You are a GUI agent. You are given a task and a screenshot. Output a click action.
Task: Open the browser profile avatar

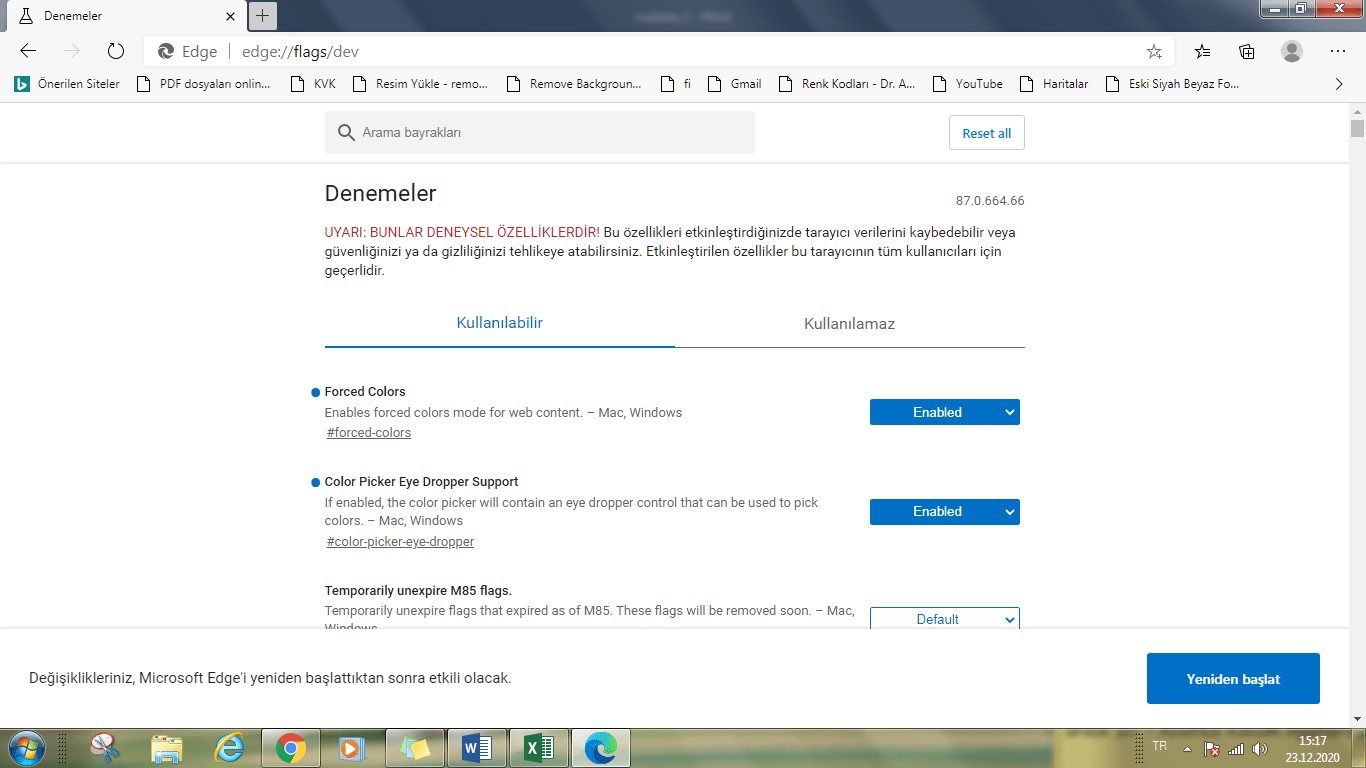pos(1292,51)
